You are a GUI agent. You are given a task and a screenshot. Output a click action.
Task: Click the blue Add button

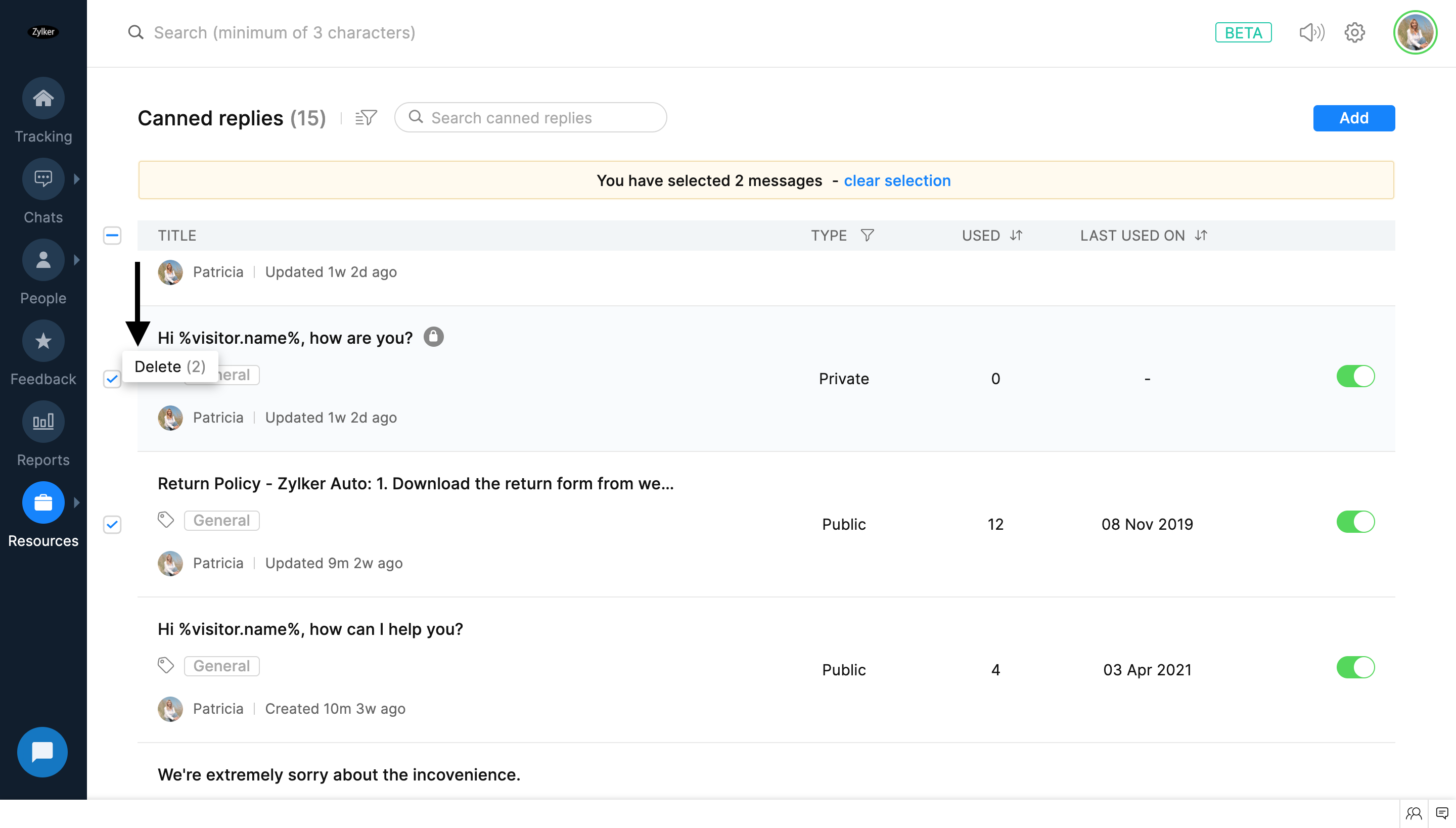tap(1354, 118)
